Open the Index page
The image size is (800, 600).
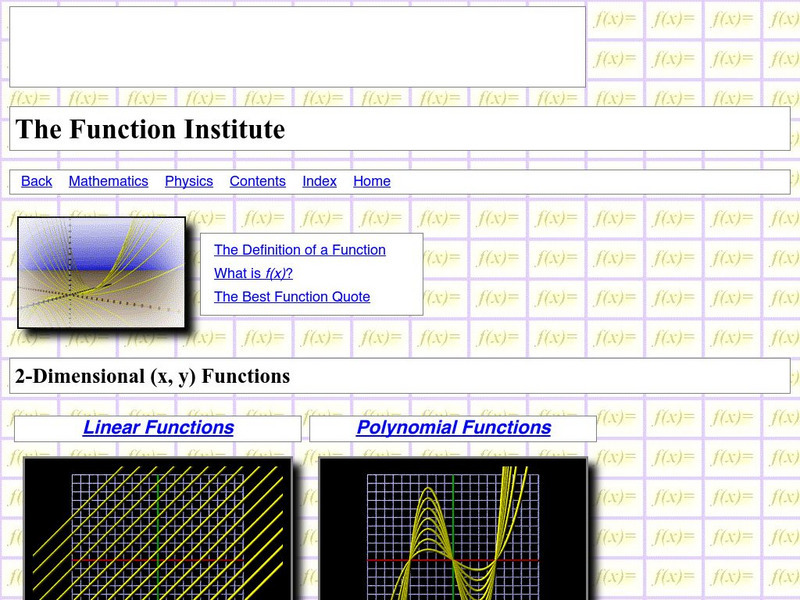click(319, 181)
